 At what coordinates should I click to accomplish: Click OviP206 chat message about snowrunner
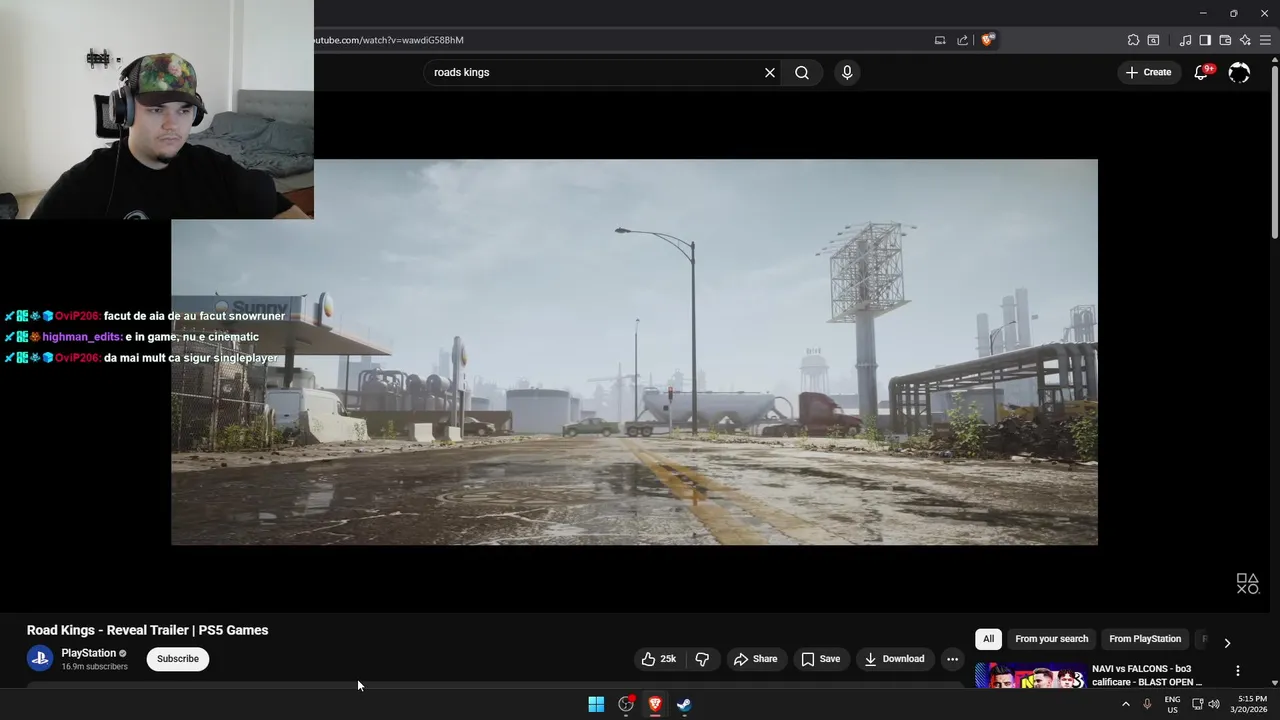point(145,316)
